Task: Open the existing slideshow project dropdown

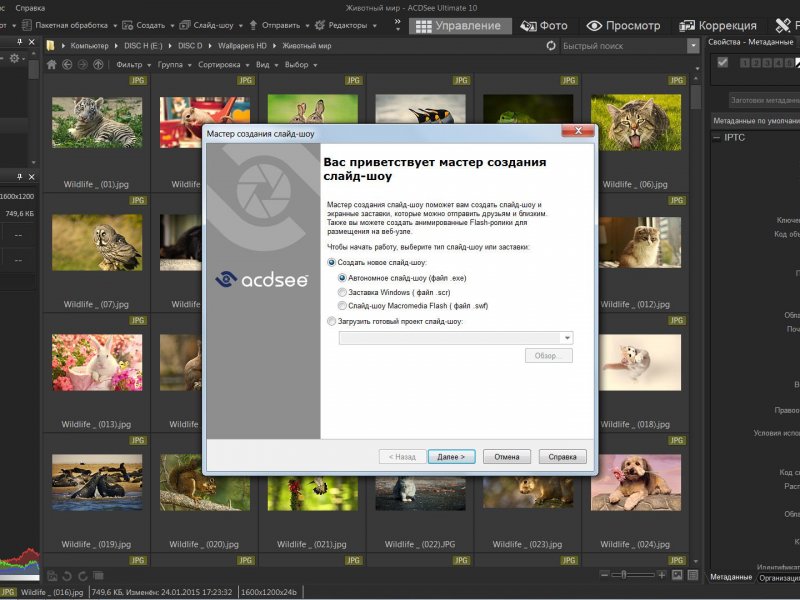Action: click(567, 338)
